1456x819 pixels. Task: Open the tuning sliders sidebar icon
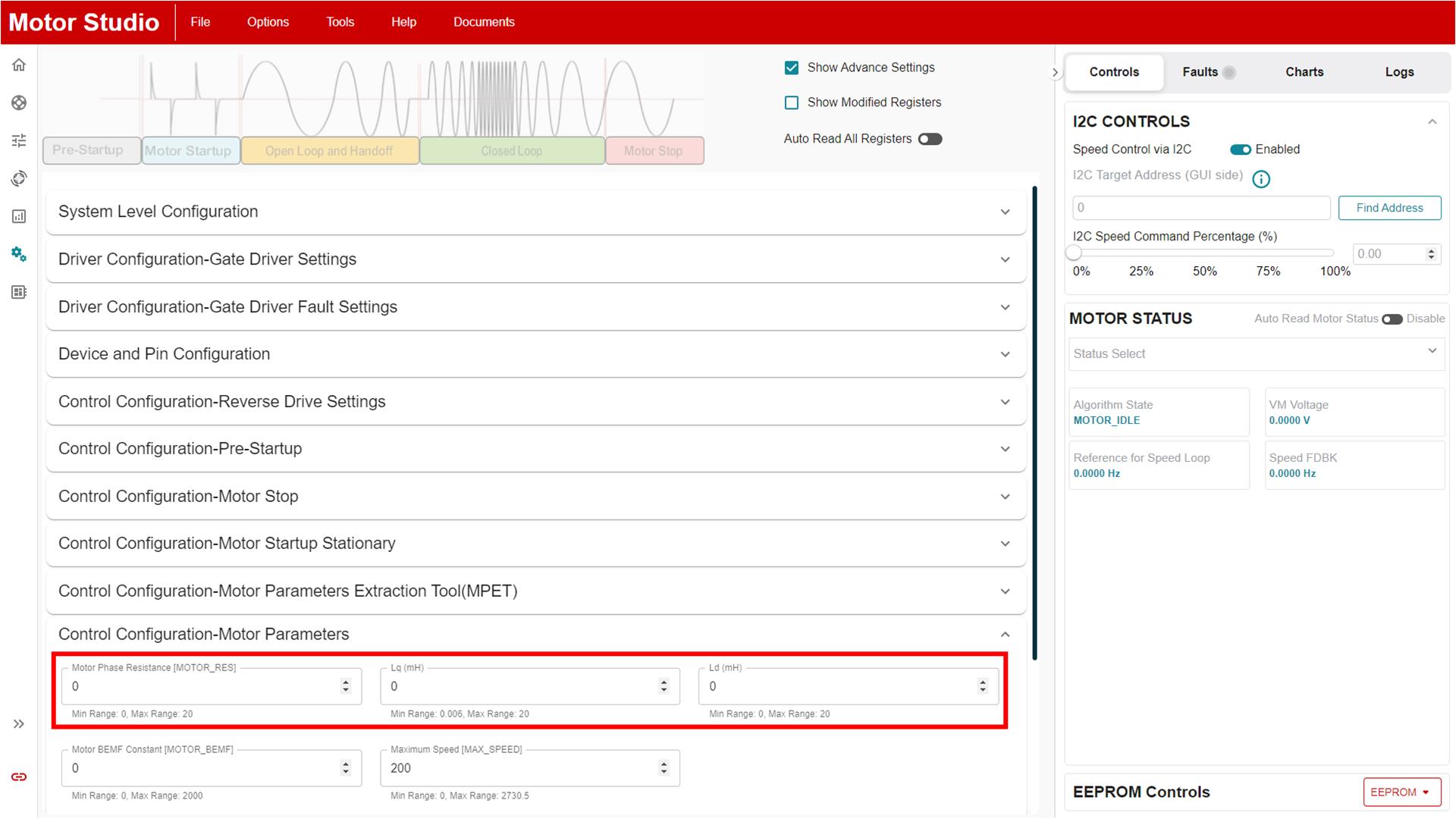click(x=19, y=140)
